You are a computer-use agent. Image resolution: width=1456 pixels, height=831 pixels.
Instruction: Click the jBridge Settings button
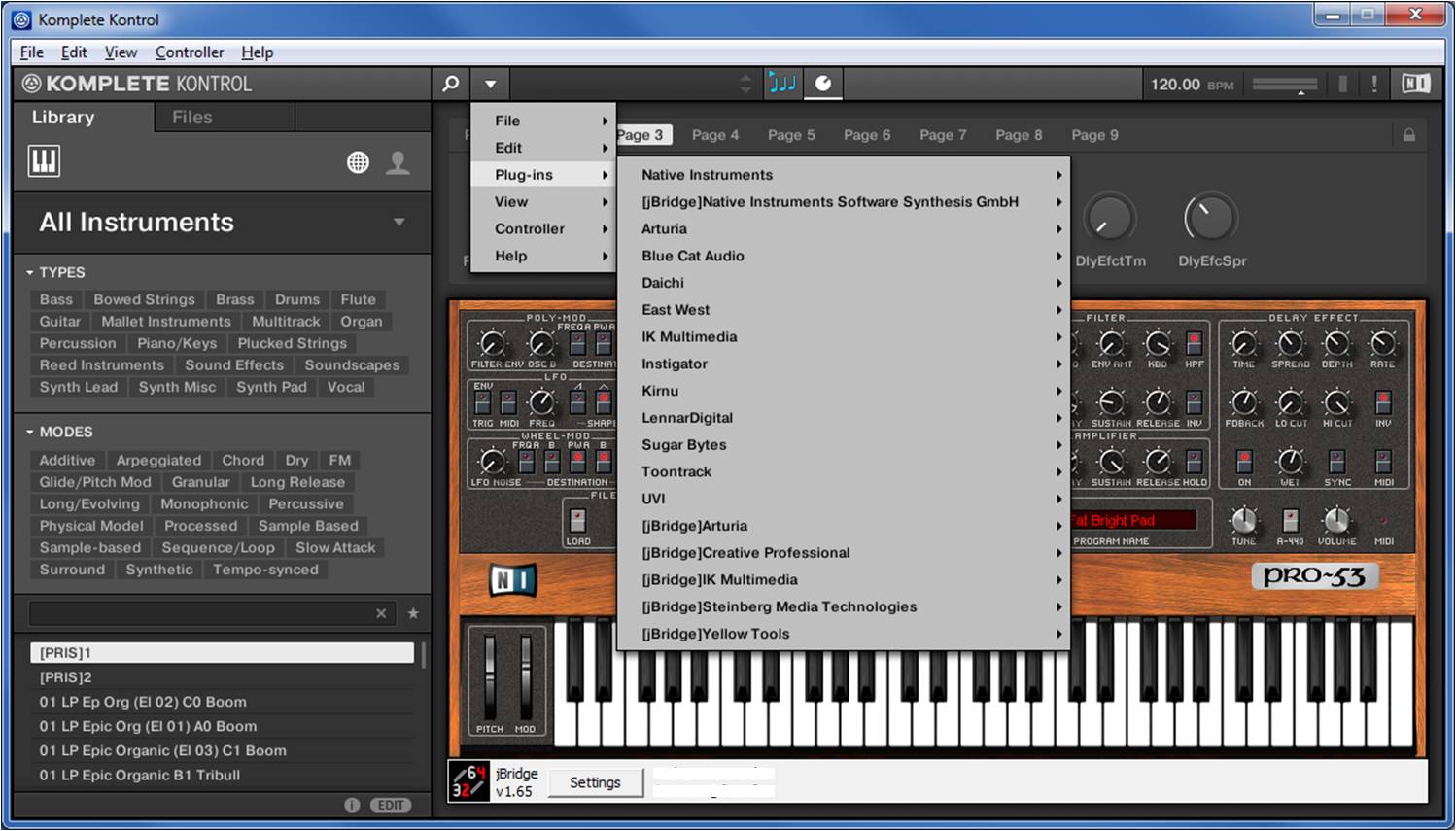click(595, 781)
